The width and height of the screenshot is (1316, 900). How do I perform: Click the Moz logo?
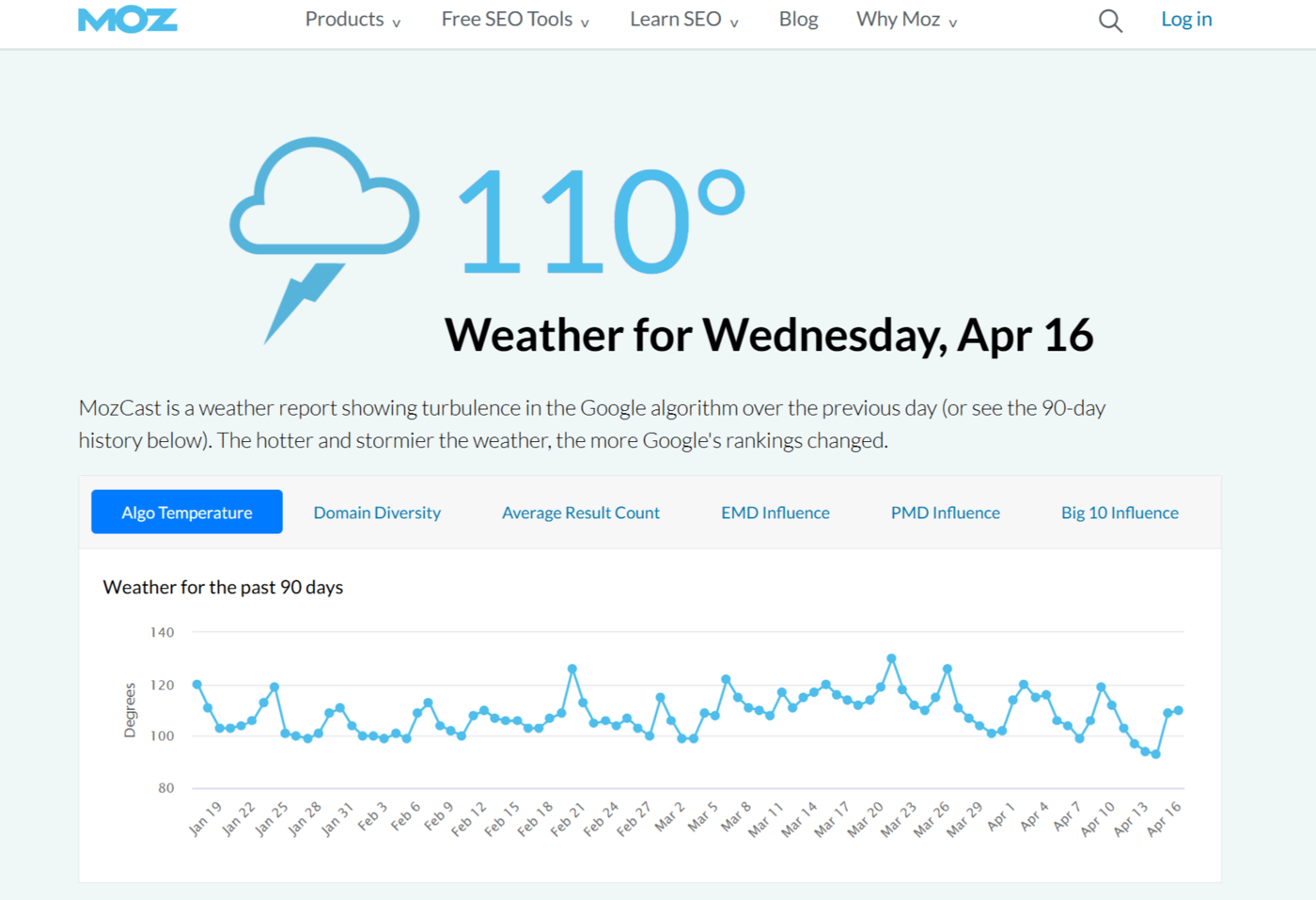[x=128, y=20]
